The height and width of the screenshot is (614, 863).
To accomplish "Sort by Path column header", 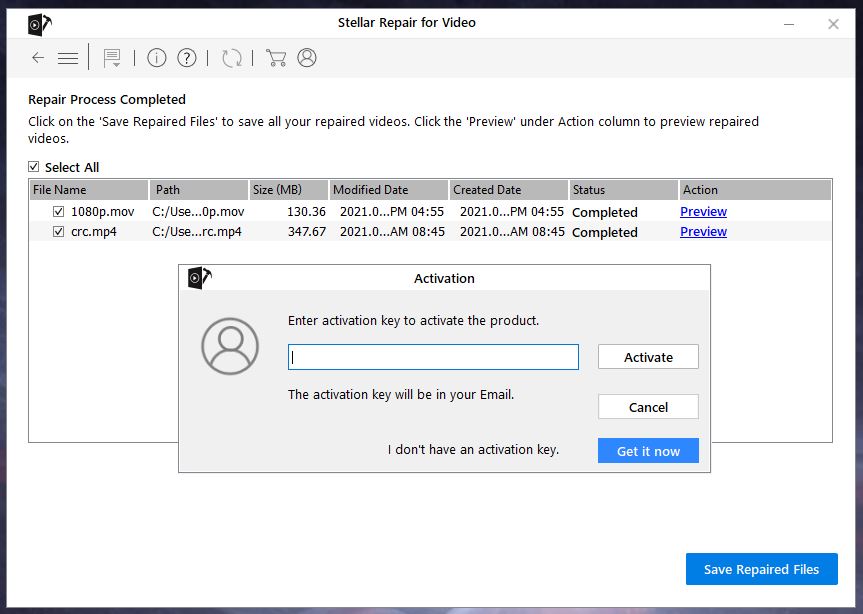I will point(199,190).
